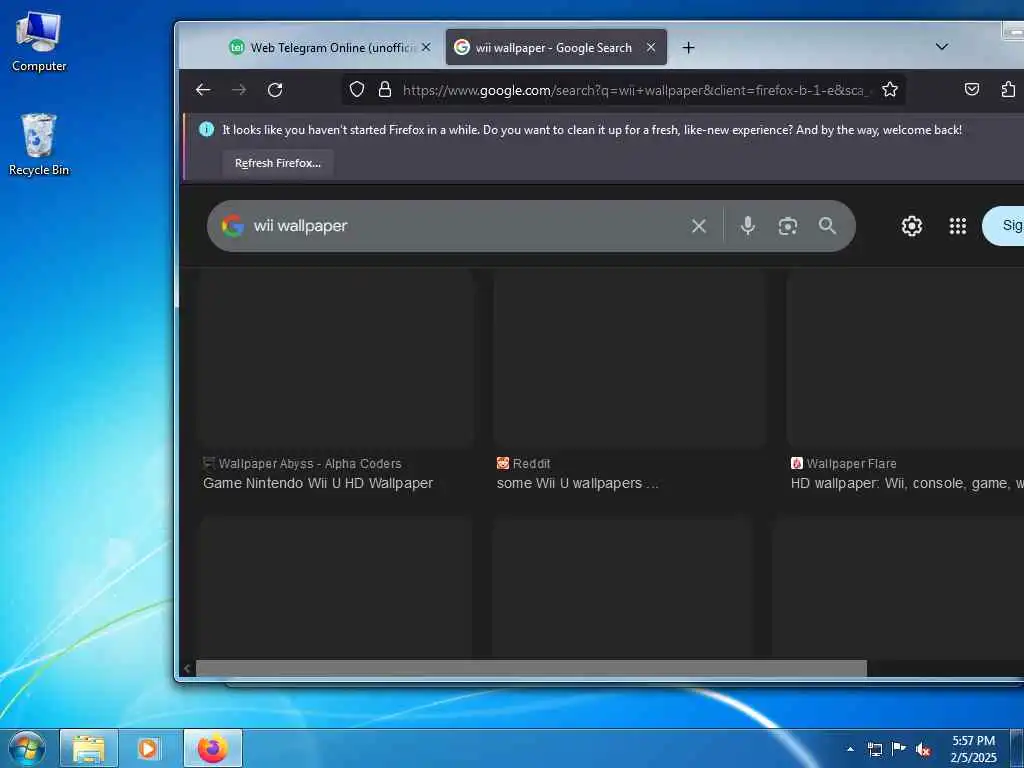
Task: Focus the wii wallpaper search input
Action: point(467,226)
